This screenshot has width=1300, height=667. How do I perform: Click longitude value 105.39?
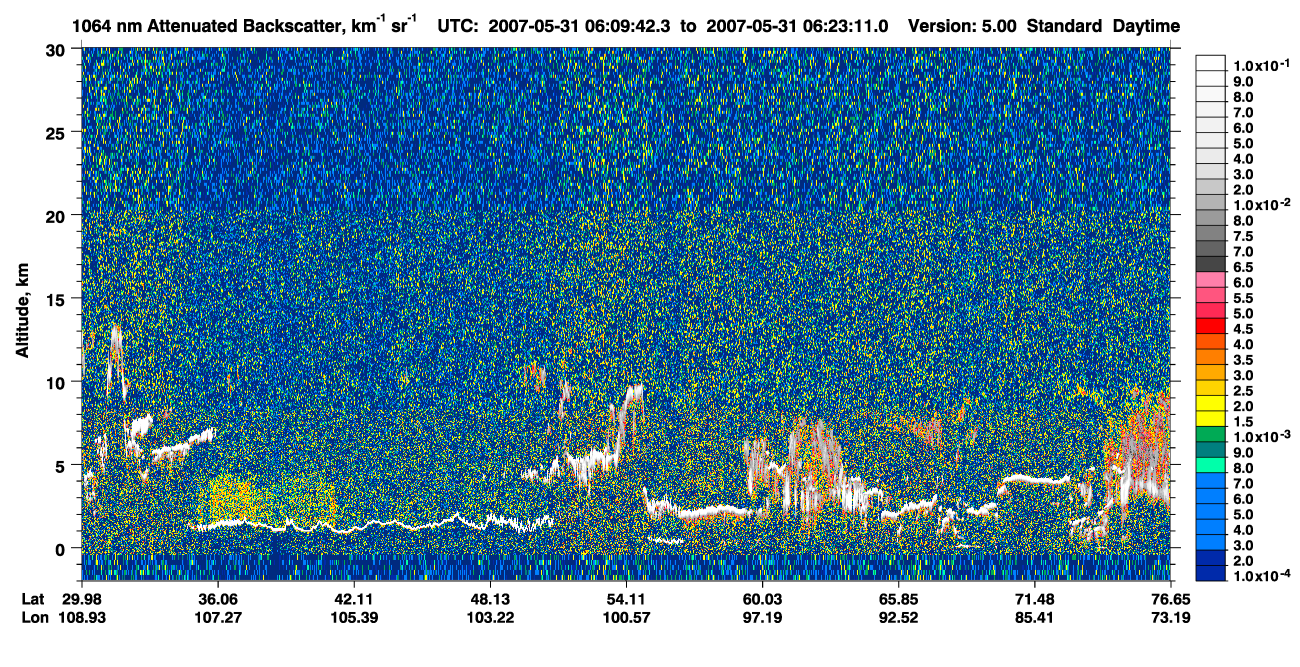point(354,617)
